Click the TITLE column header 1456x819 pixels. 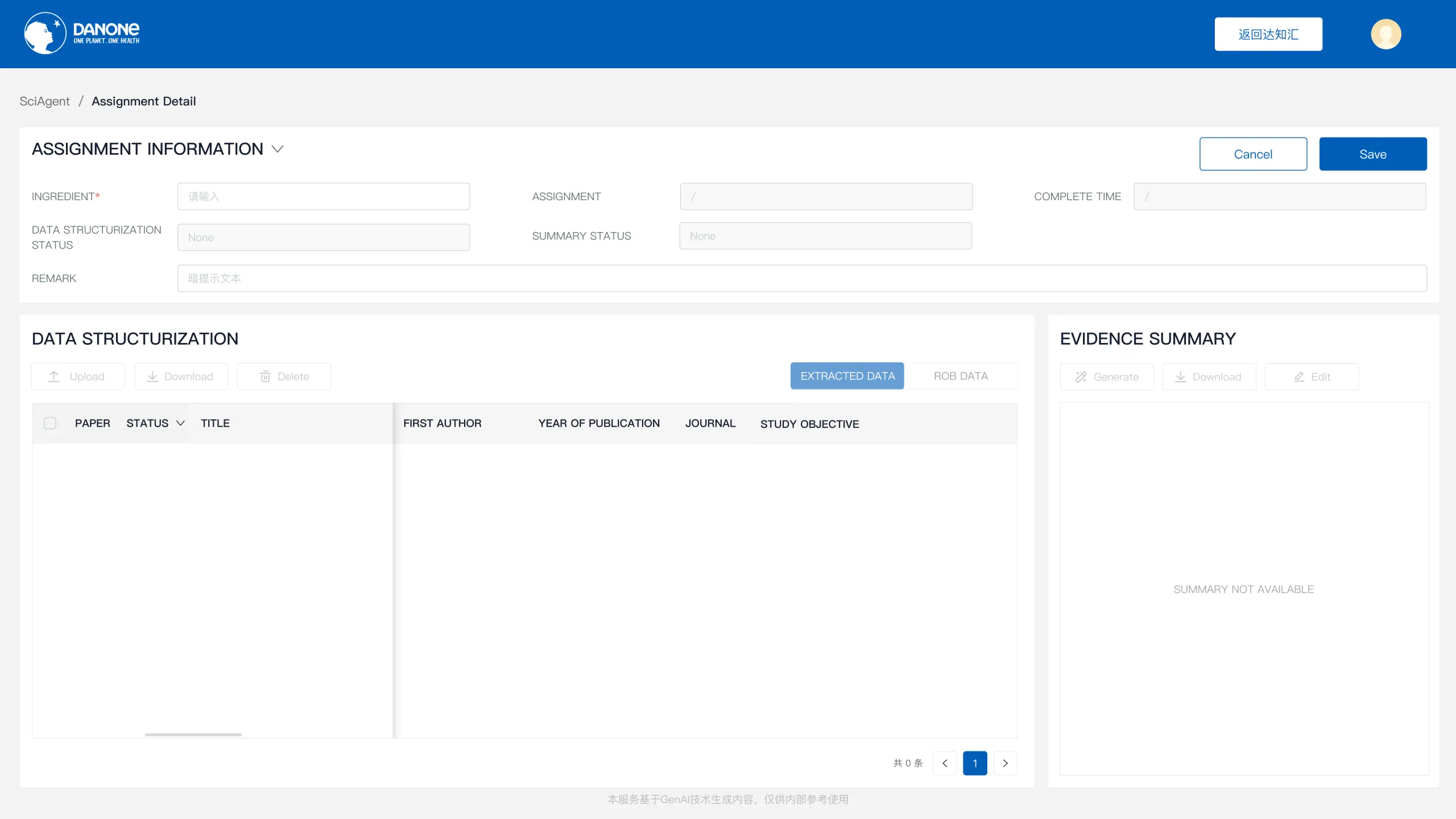pos(215,423)
